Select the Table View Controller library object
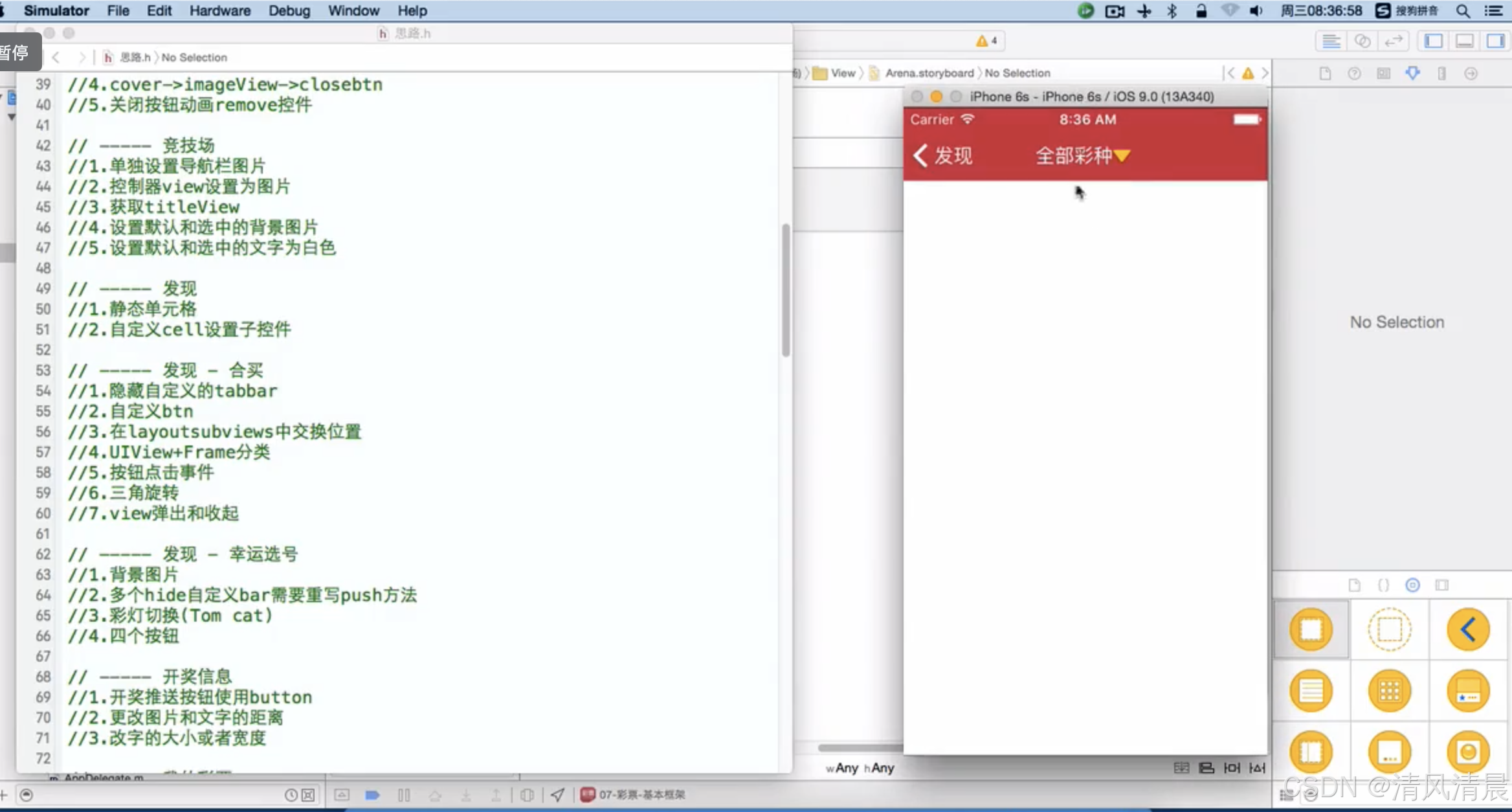This screenshot has height=812, width=1512. tap(1311, 690)
